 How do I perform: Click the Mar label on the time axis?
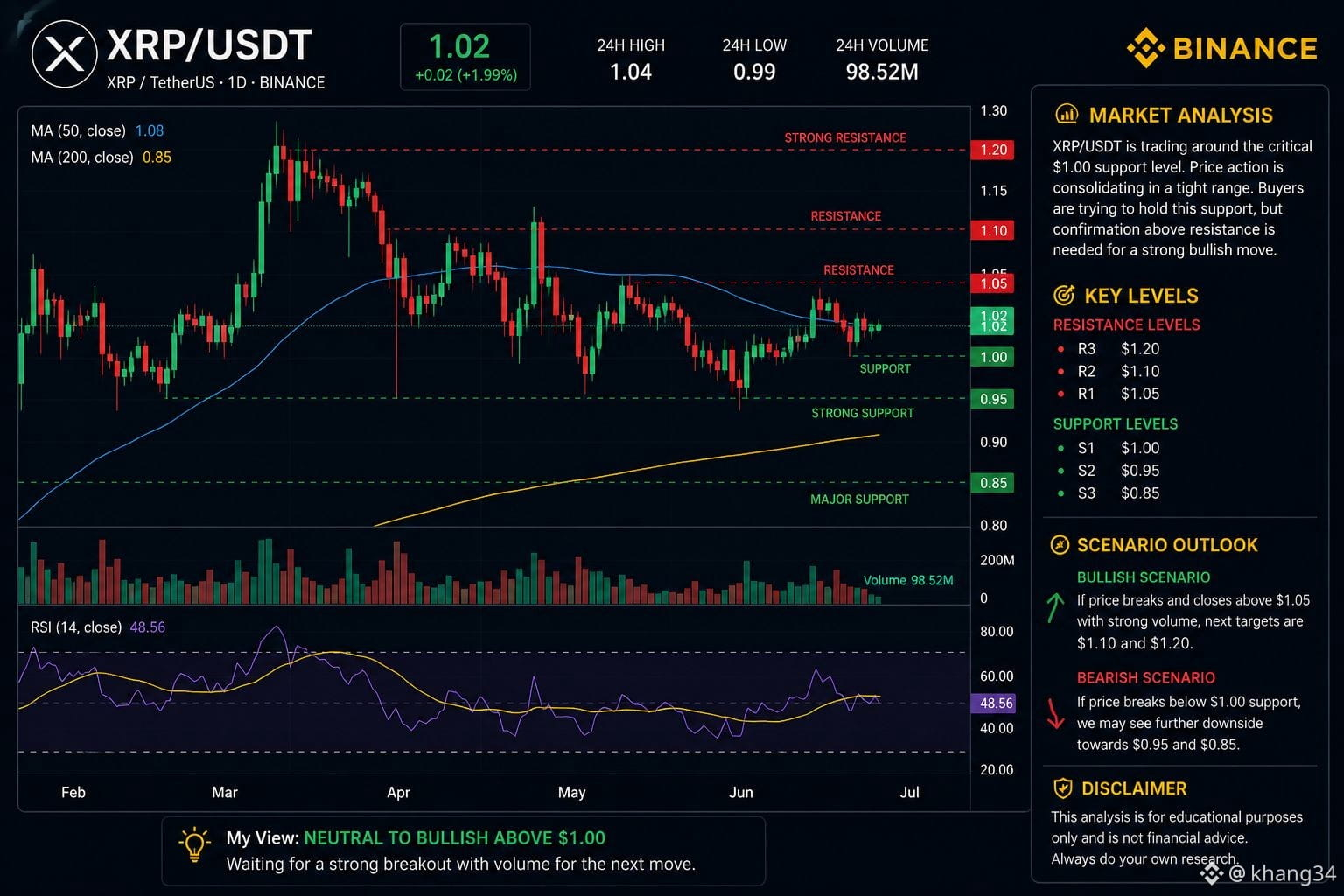[225, 792]
